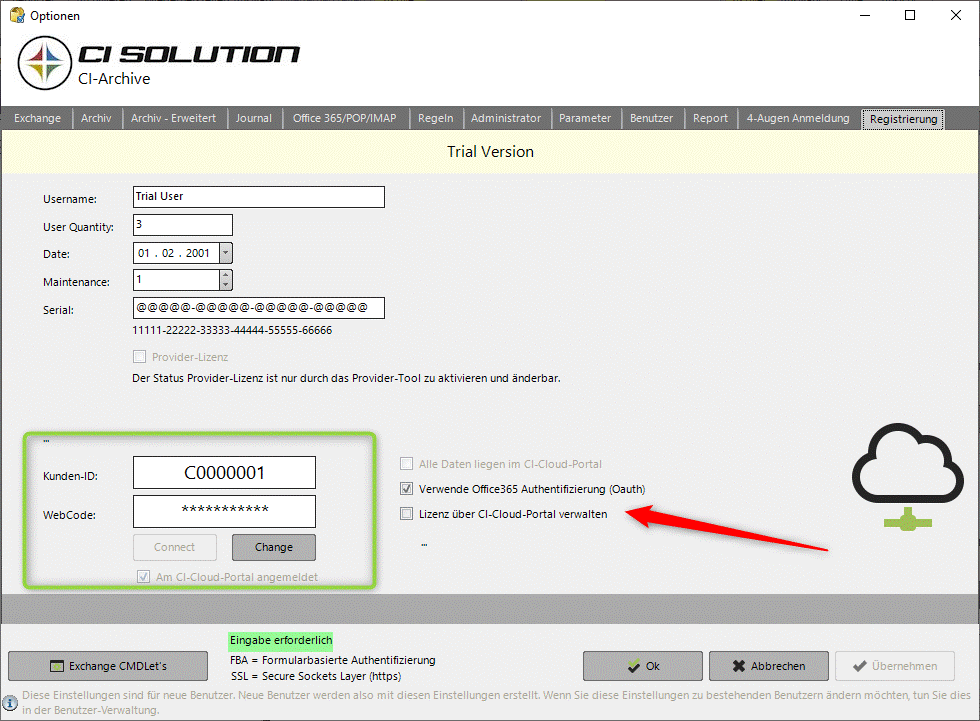Screen dimensions: 980x721
Task: Open the Date picker dropdown arrow
Action: click(225, 253)
